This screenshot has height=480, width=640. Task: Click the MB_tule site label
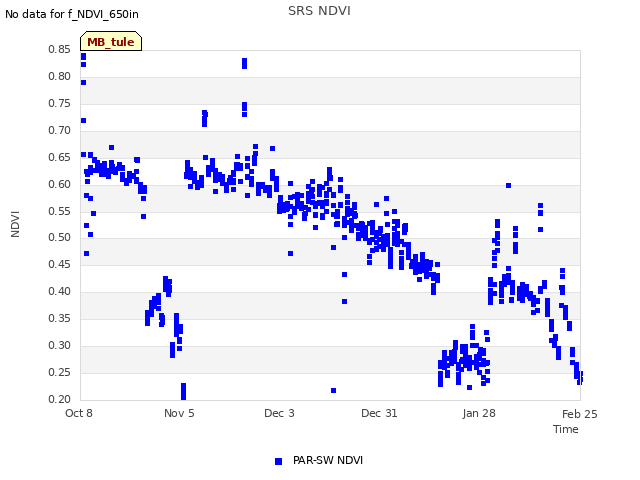(111, 42)
